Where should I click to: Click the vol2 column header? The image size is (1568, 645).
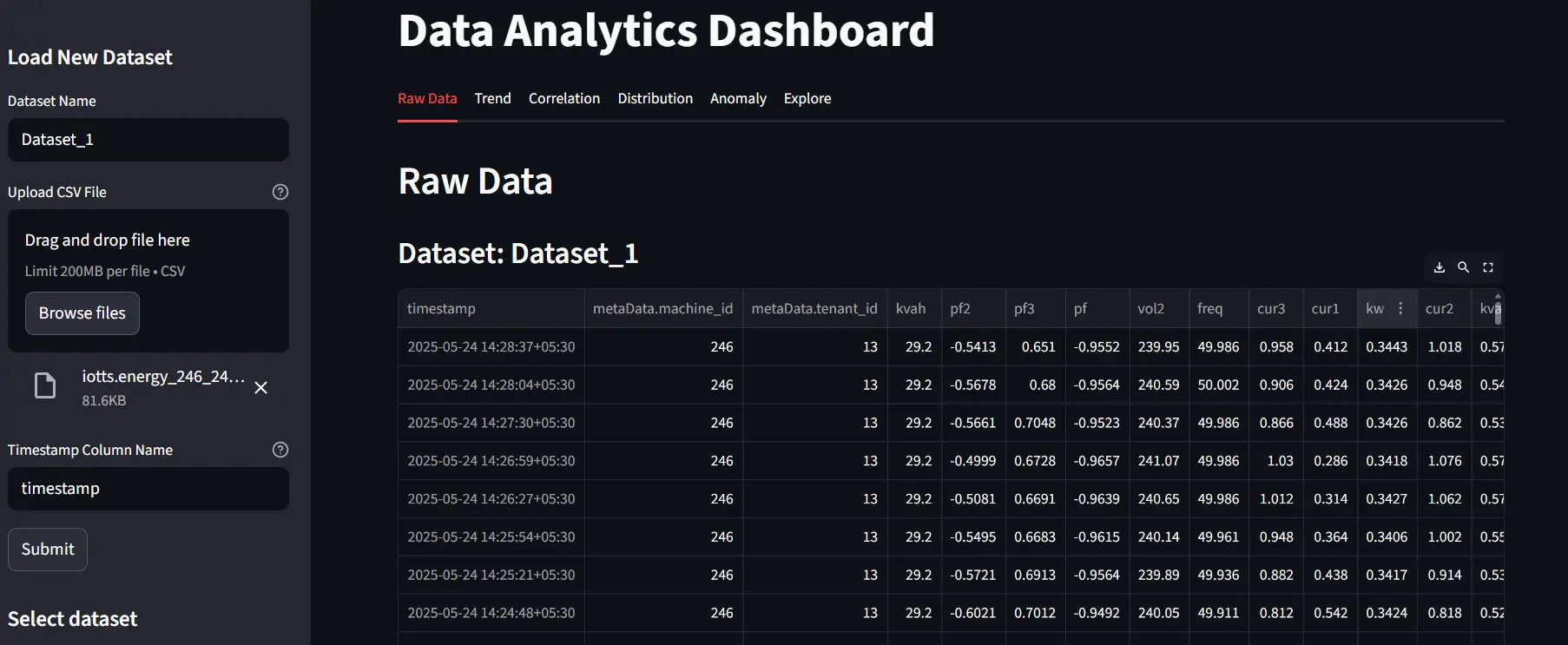click(x=1158, y=308)
